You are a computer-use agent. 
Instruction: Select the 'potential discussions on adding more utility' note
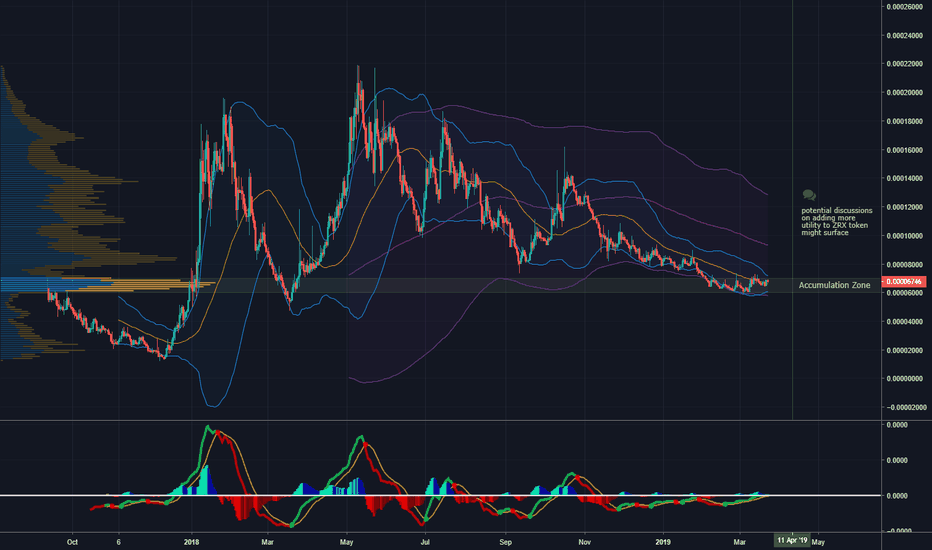pos(836,222)
